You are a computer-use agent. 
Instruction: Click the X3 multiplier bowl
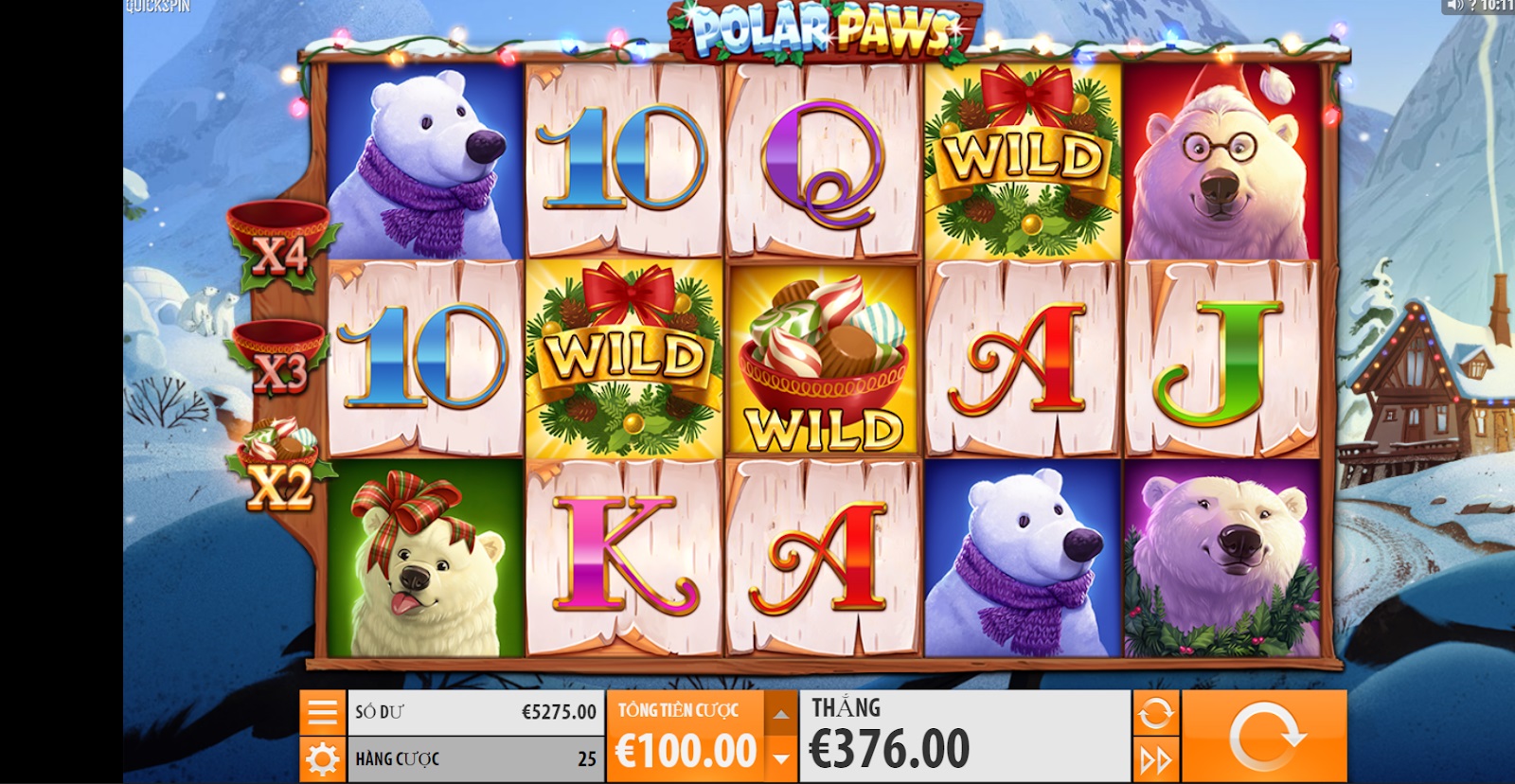(277, 358)
